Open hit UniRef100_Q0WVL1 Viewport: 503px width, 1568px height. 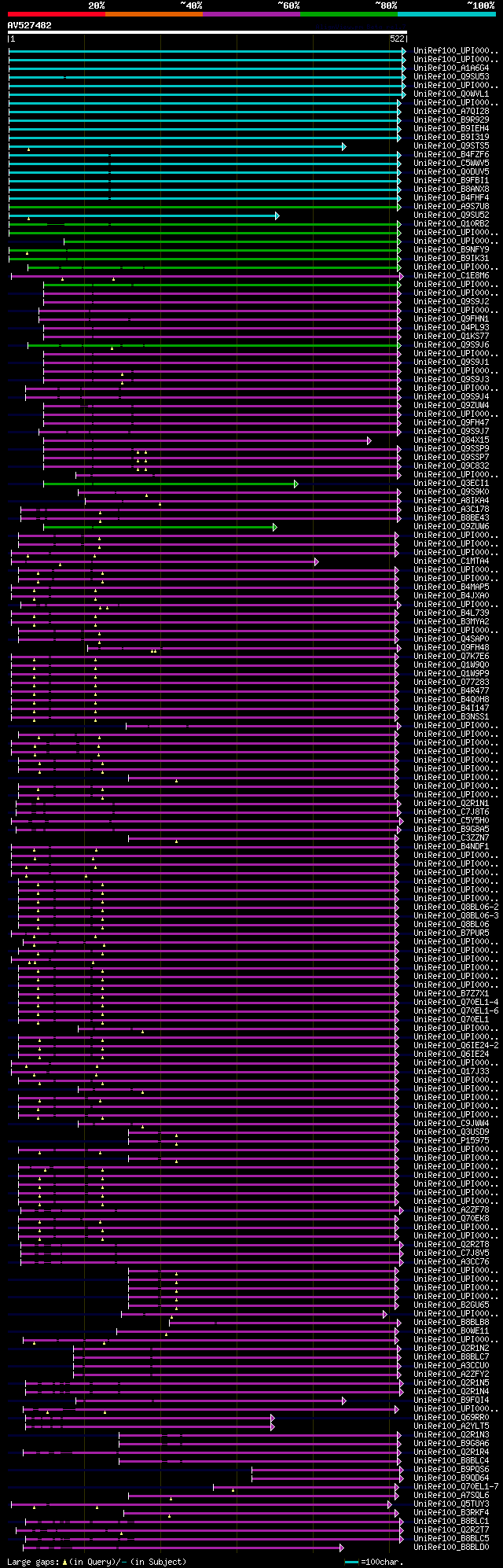(451, 94)
